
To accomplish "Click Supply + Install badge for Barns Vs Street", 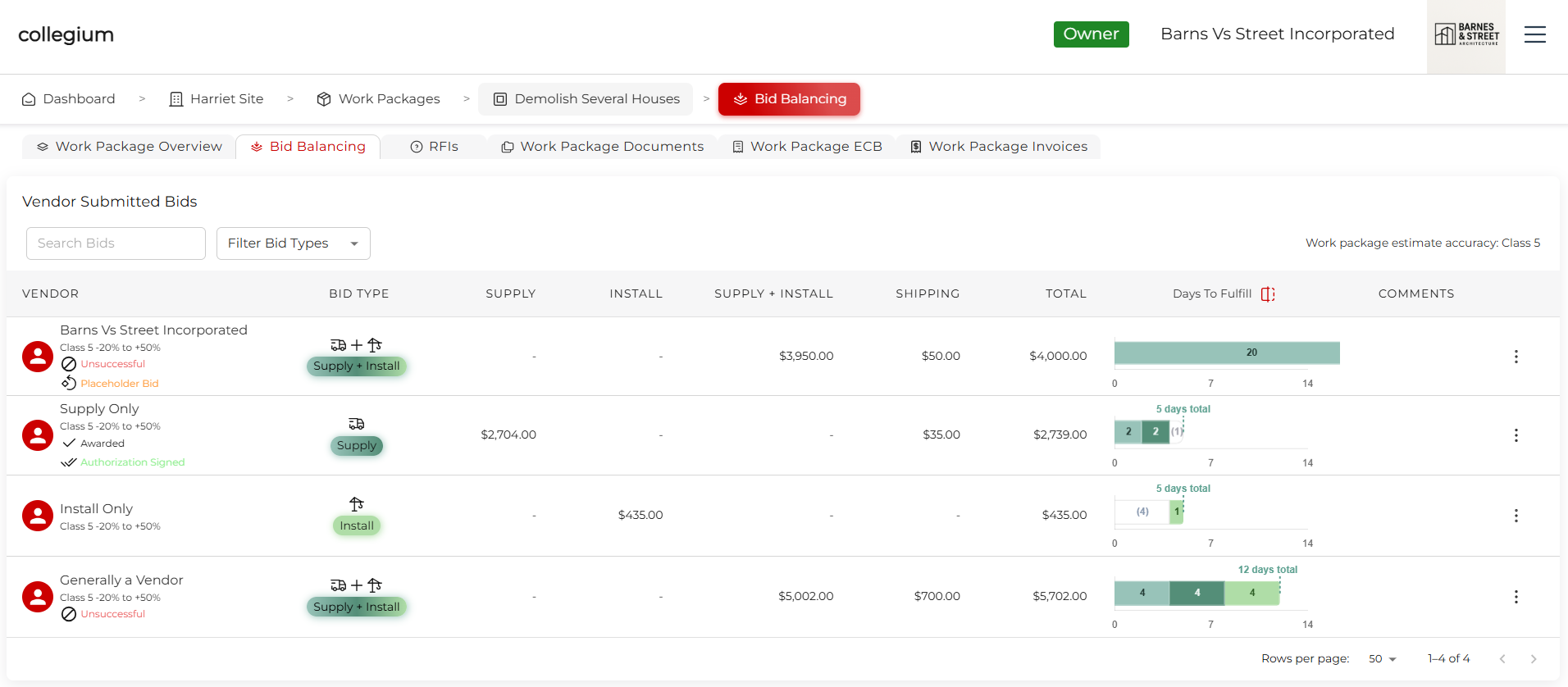I will [357, 366].
